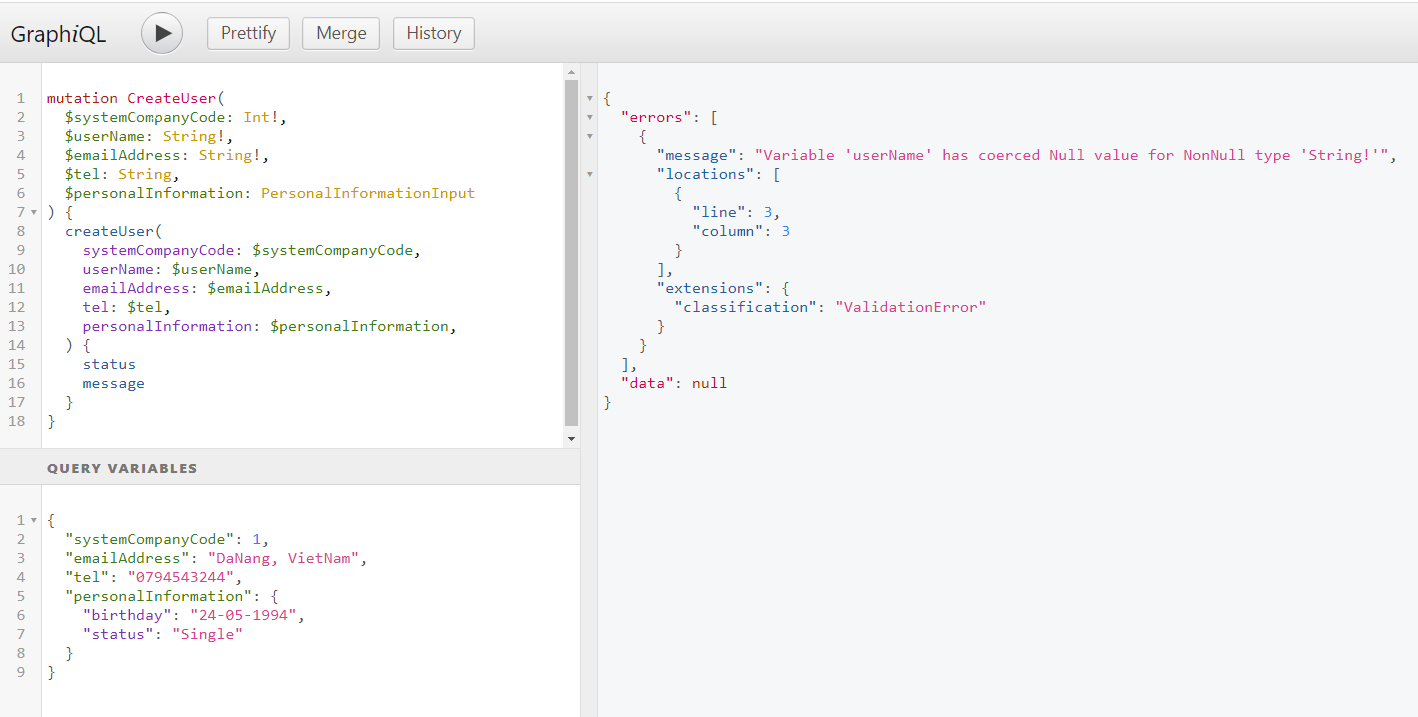
Task: Click the Query Variables panel header
Action: (x=122, y=468)
